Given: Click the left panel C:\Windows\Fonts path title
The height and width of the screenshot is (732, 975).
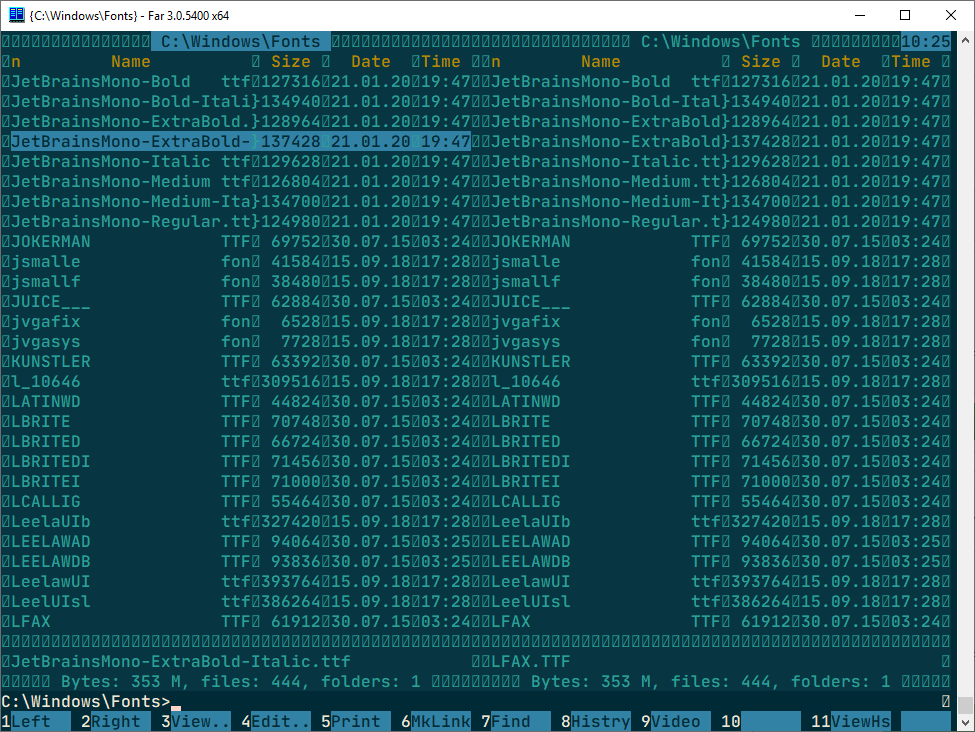Looking at the screenshot, I should point(241,42).
